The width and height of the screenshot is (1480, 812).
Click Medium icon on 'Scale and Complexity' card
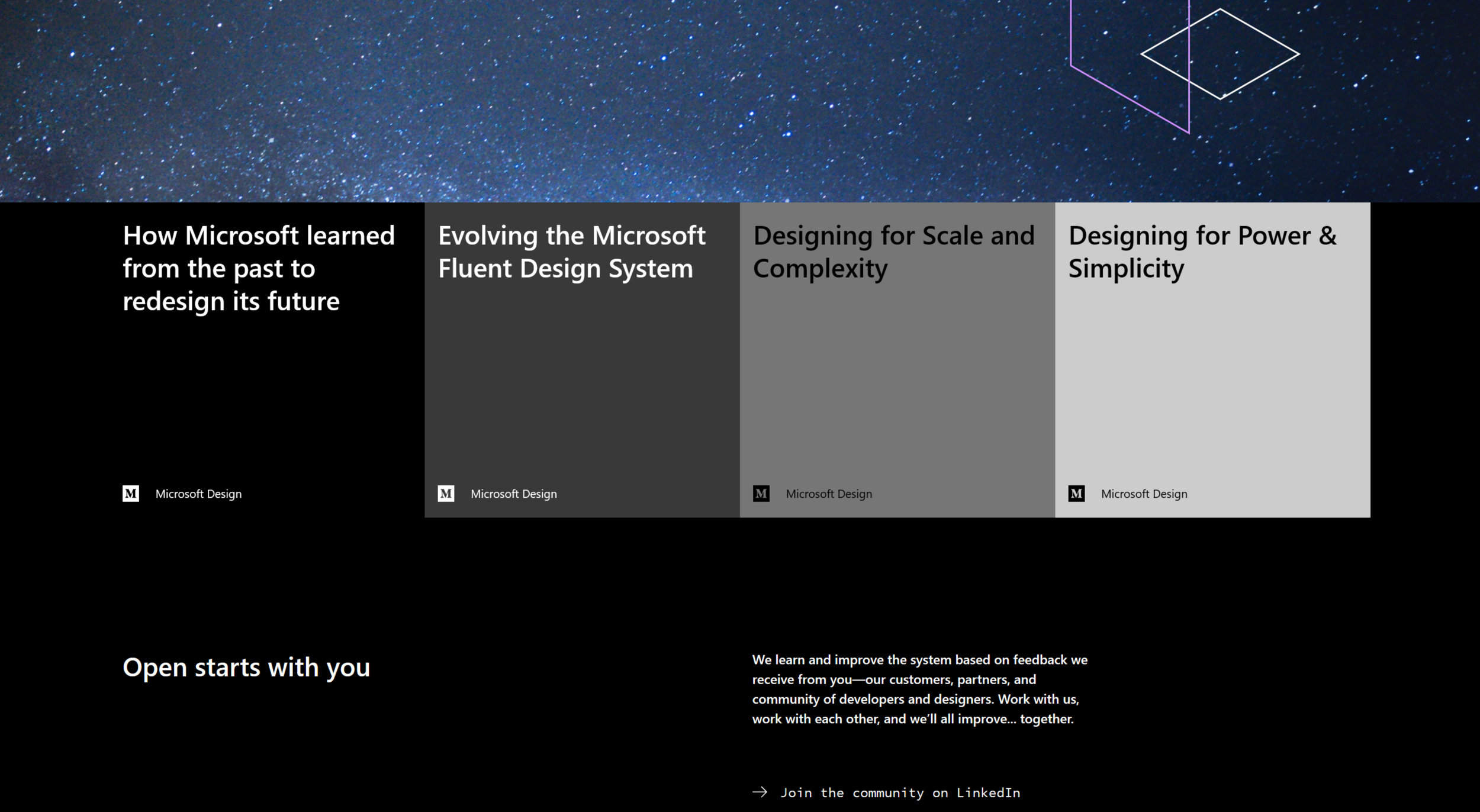[761, 494]
